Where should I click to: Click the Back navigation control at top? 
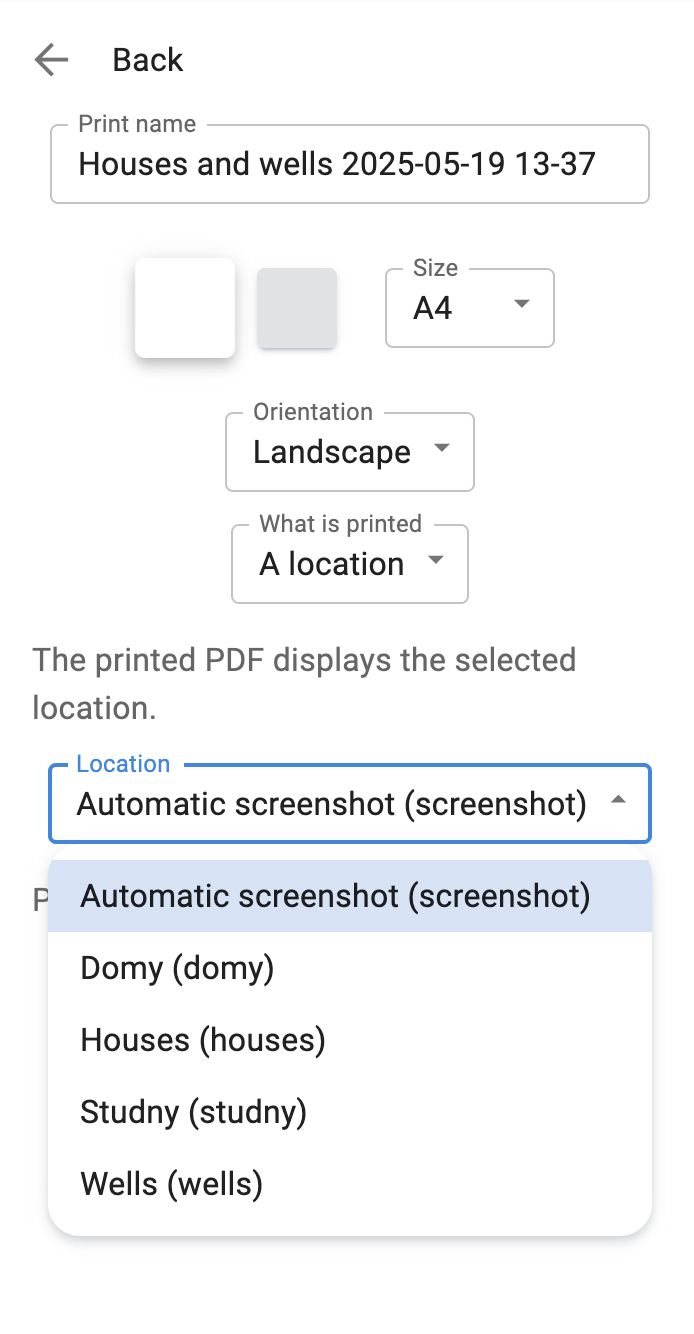(x=146, y=60)
